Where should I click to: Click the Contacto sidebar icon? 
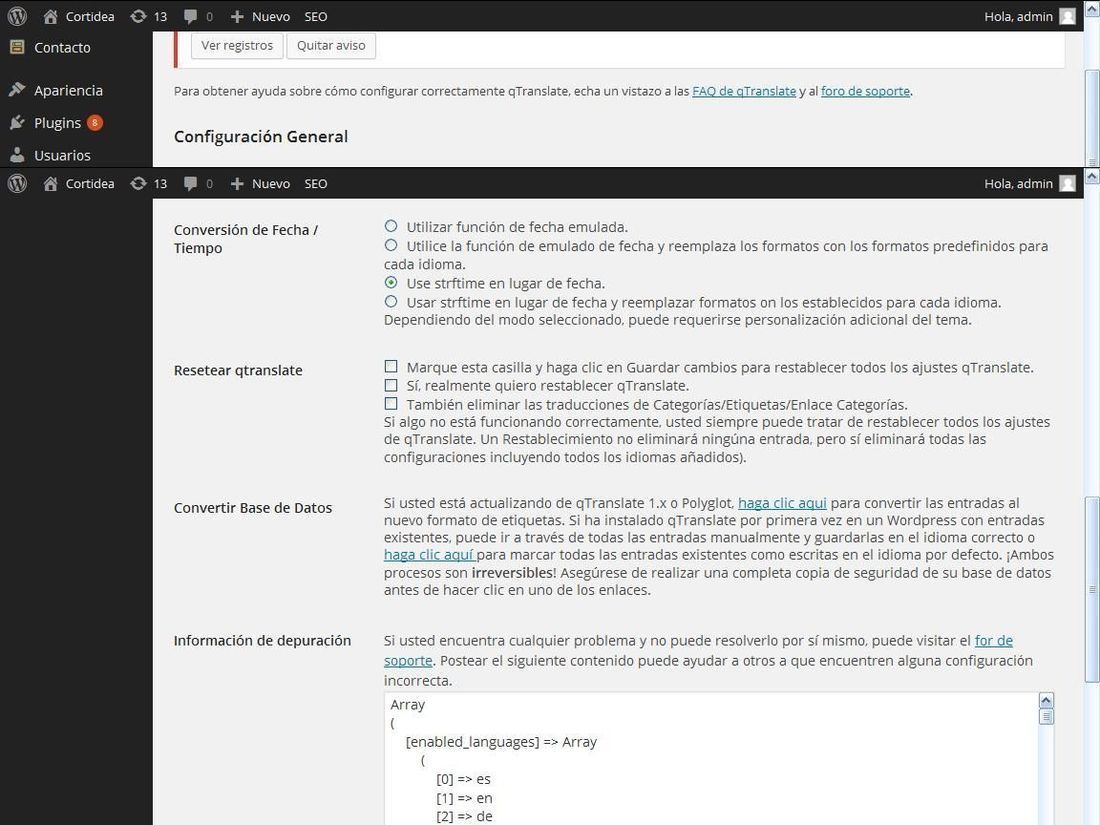pos(17,47)
